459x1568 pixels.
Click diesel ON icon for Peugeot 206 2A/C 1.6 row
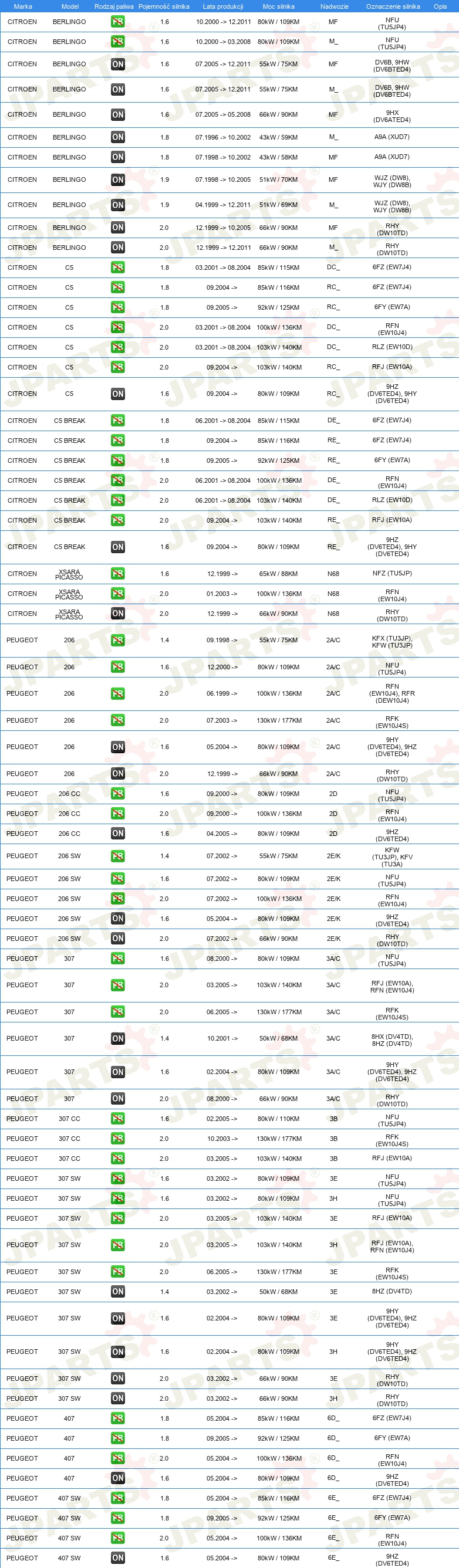click(117, 747)
